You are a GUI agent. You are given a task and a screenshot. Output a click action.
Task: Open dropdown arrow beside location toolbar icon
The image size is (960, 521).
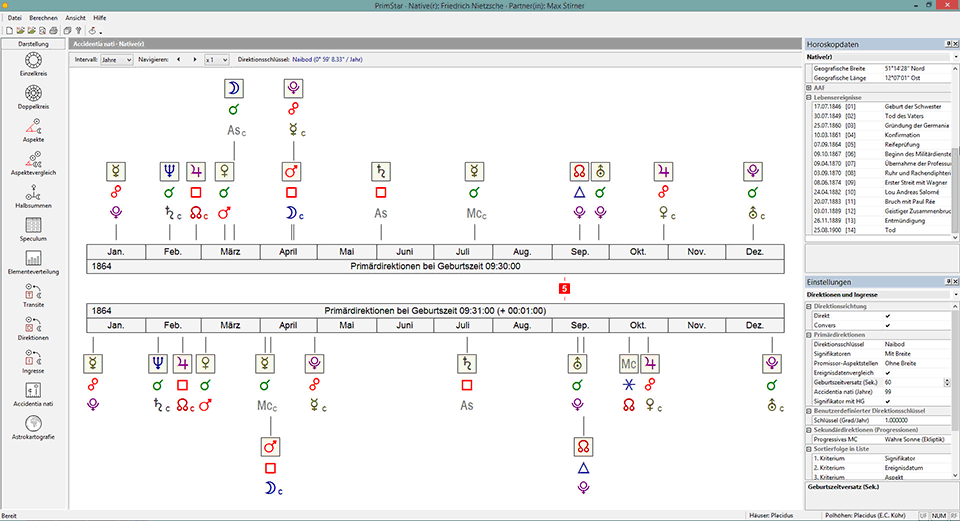pos(100,32)
